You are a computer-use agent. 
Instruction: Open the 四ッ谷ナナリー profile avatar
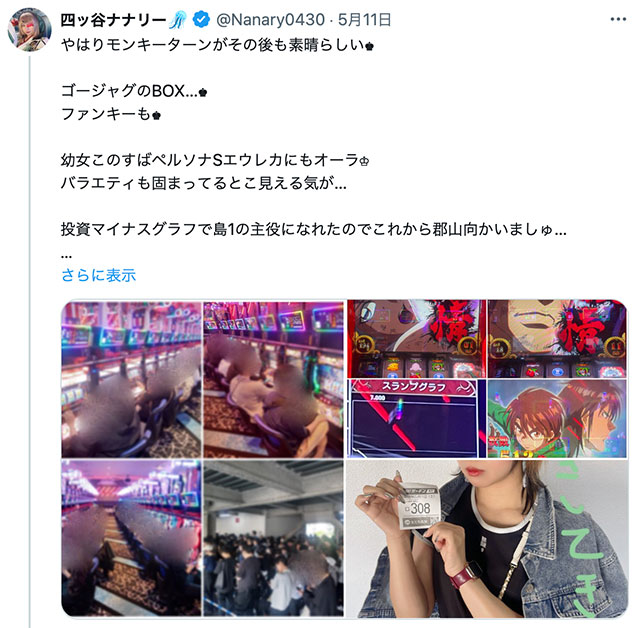click(29, 29)
